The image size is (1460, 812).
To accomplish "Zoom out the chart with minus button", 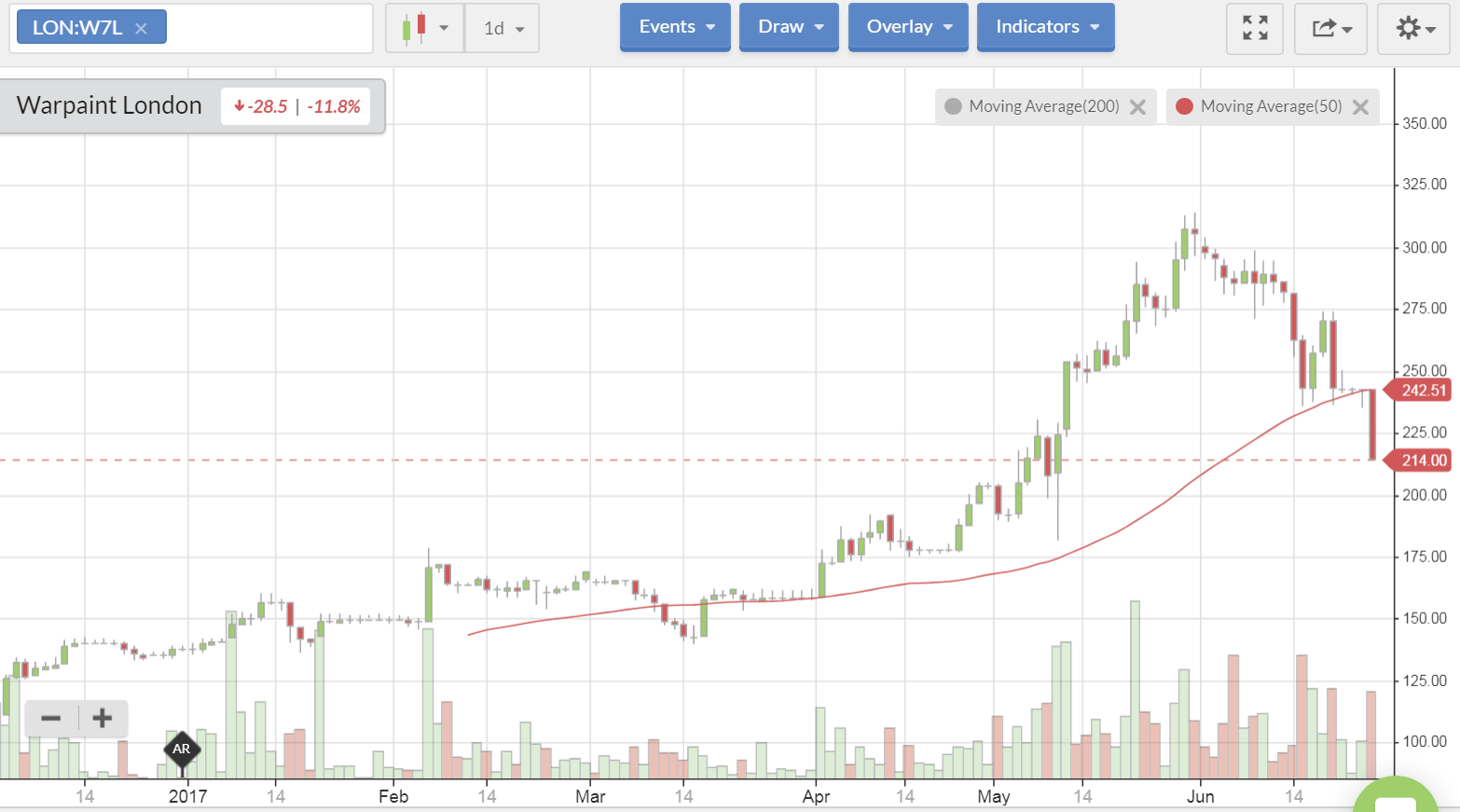I will click(x=51, y=718).
